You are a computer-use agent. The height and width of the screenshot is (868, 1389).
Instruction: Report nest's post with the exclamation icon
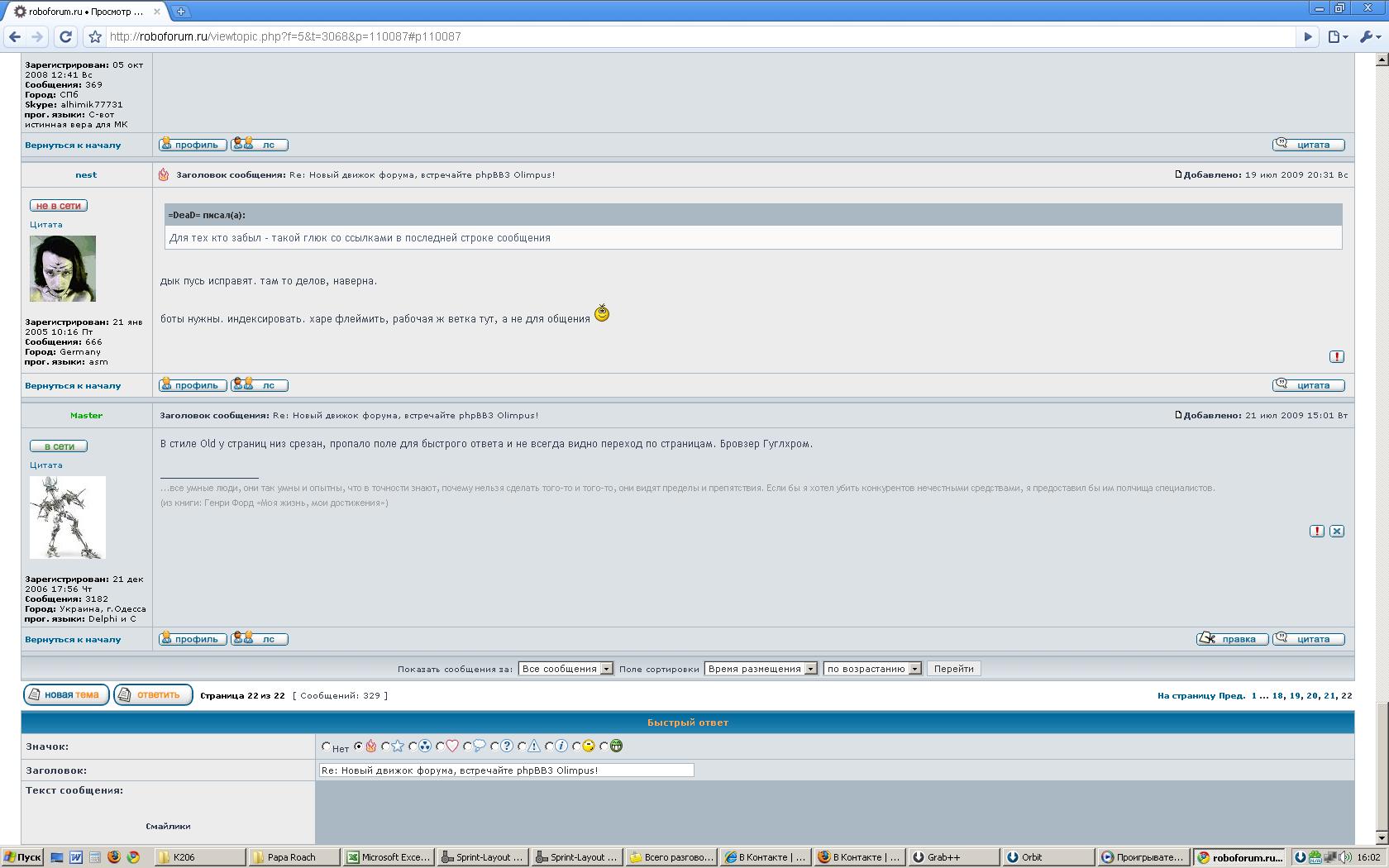[x=1337, y=356]
